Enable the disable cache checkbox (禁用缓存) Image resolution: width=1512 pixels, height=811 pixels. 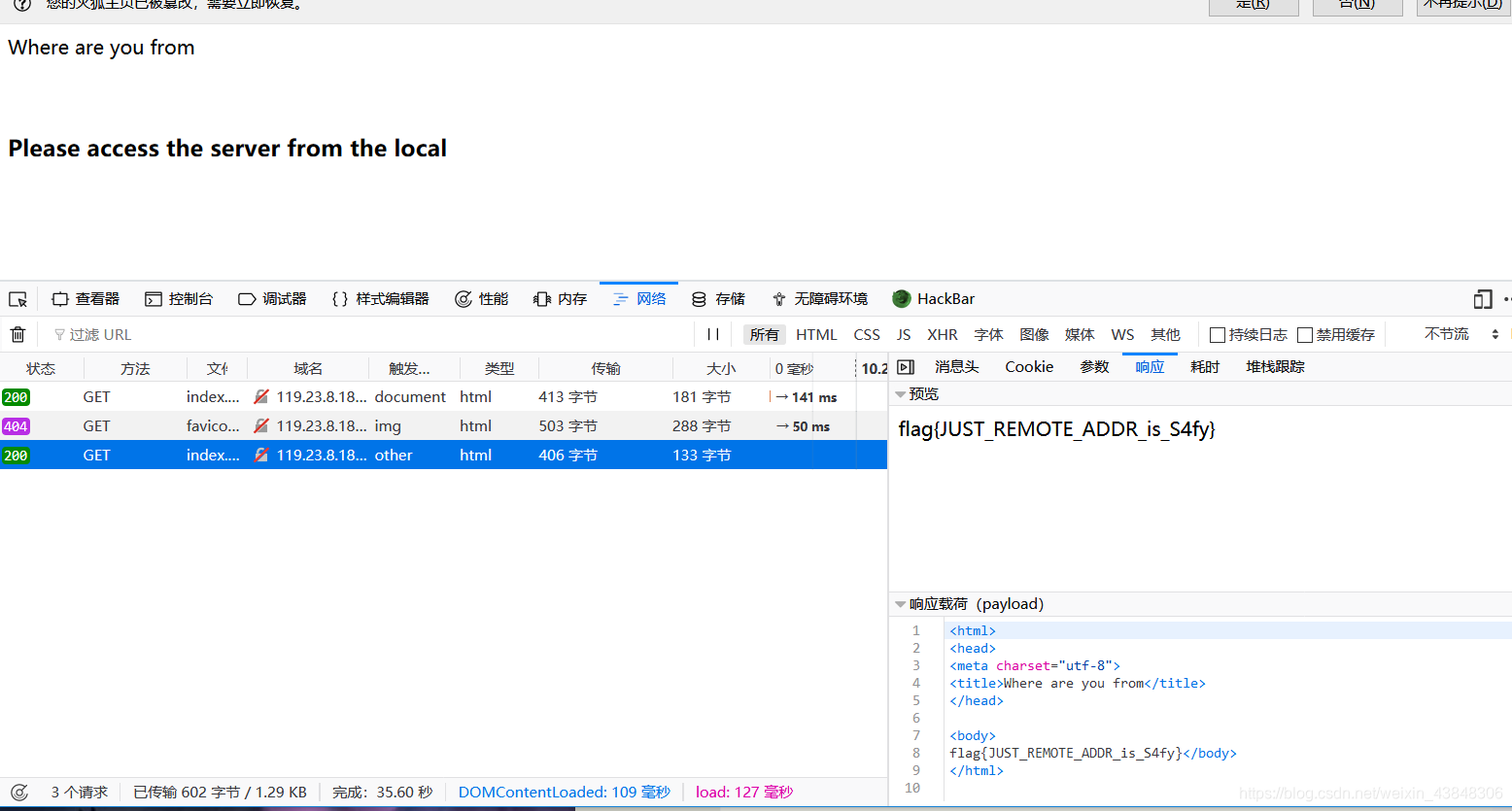coord(1305,335)
